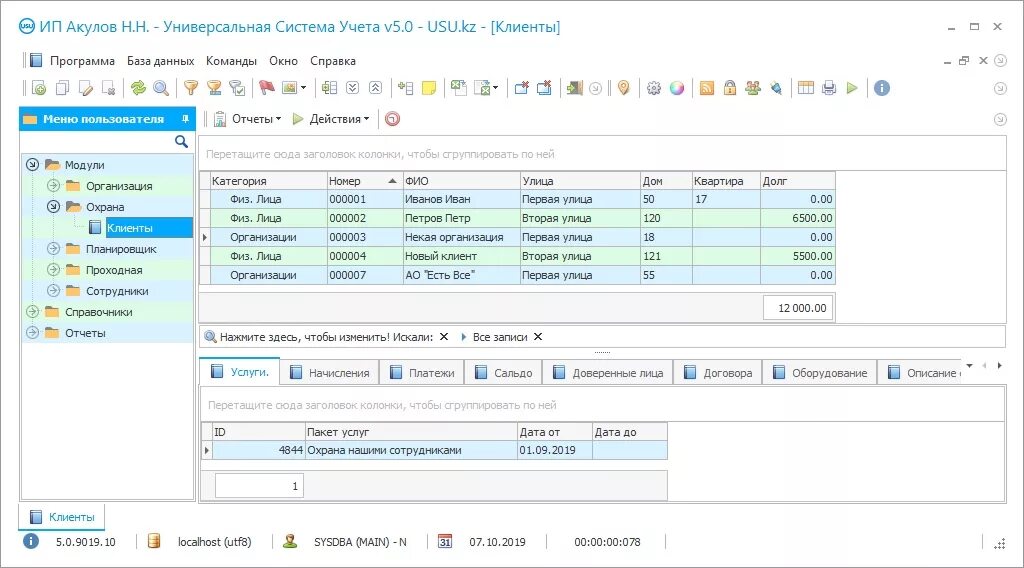Viewport: 1024px width, 568px height.
Task: Click the edit record pencil icon
Action: click(x=86, y=88)
